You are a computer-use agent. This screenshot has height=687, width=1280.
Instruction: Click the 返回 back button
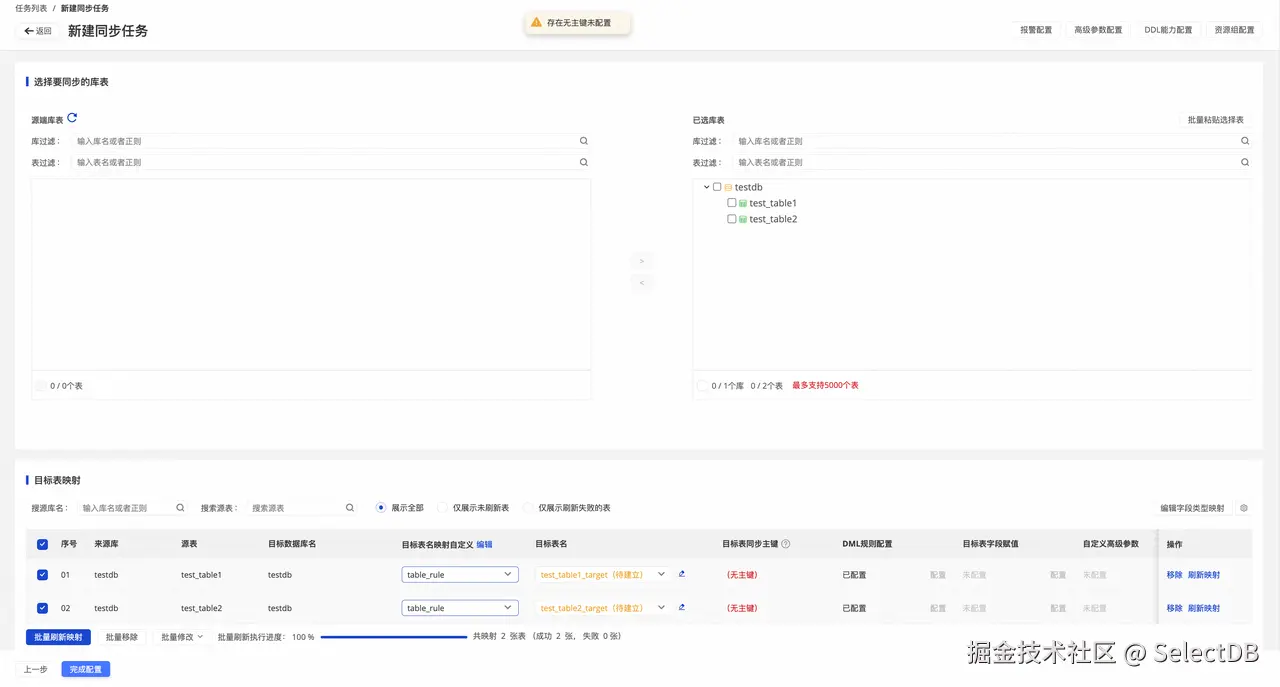click(x=38, y=31)
